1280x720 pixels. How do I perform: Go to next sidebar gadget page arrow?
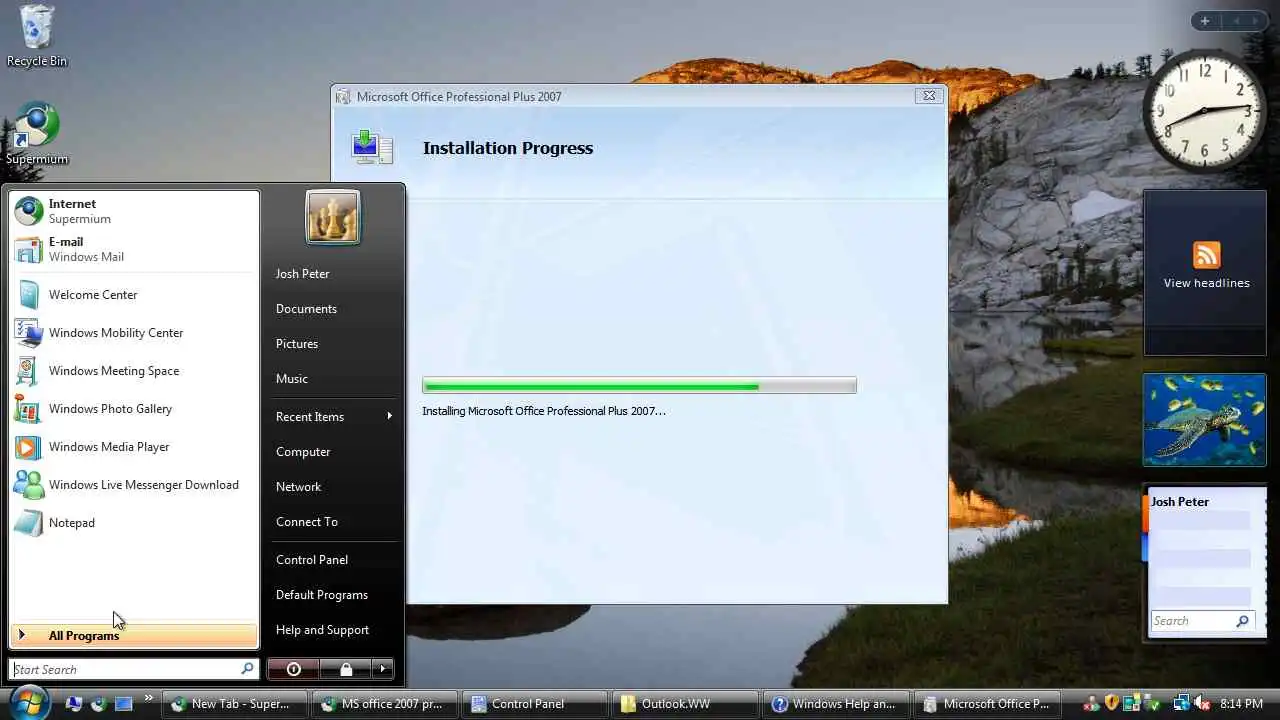1255,21
